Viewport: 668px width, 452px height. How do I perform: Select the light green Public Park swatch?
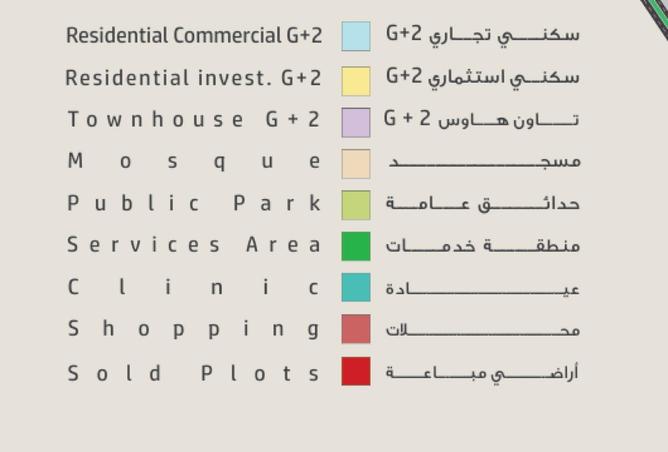coord(355,205)
